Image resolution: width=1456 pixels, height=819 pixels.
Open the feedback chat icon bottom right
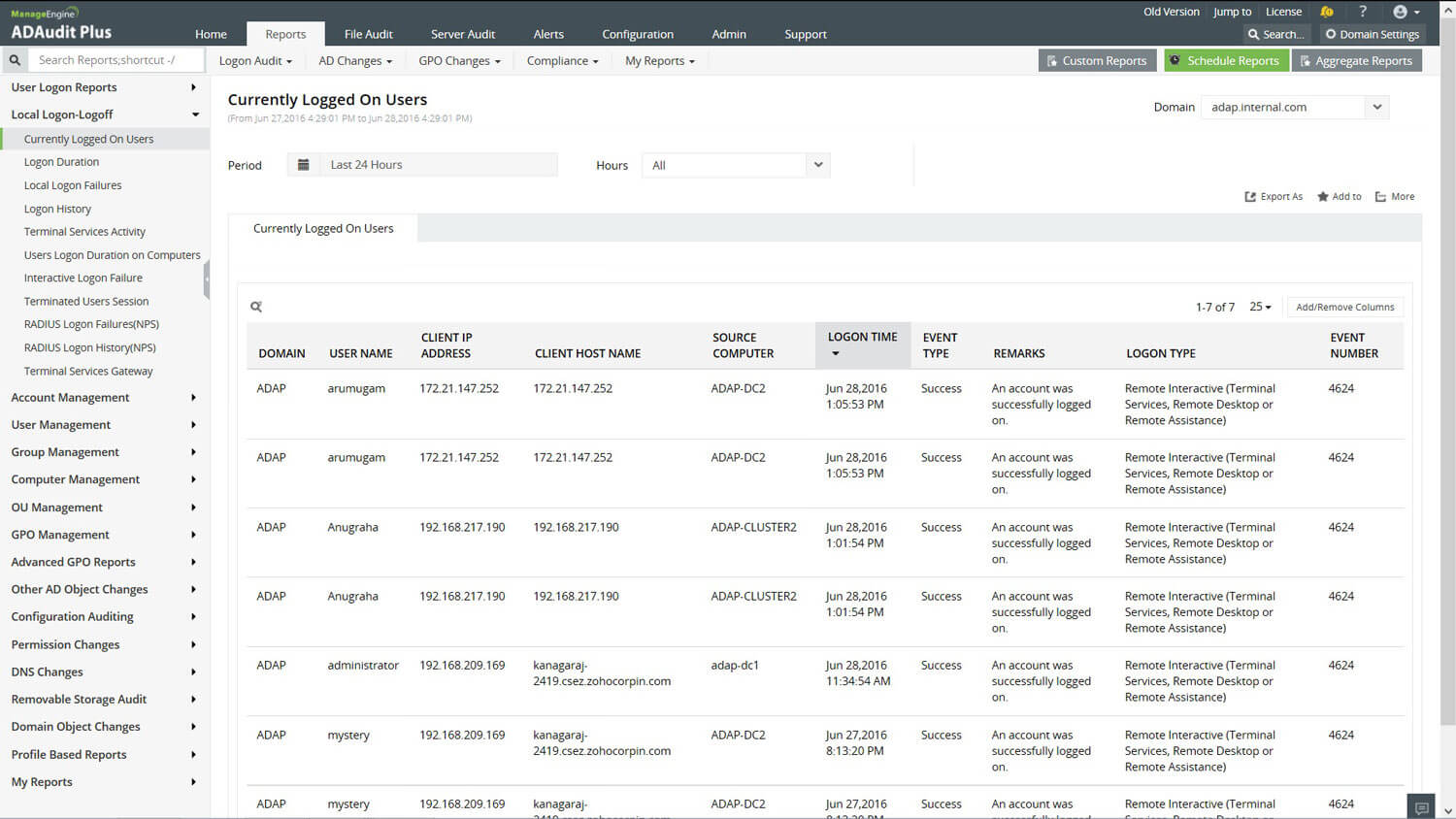pos(1421,807)
